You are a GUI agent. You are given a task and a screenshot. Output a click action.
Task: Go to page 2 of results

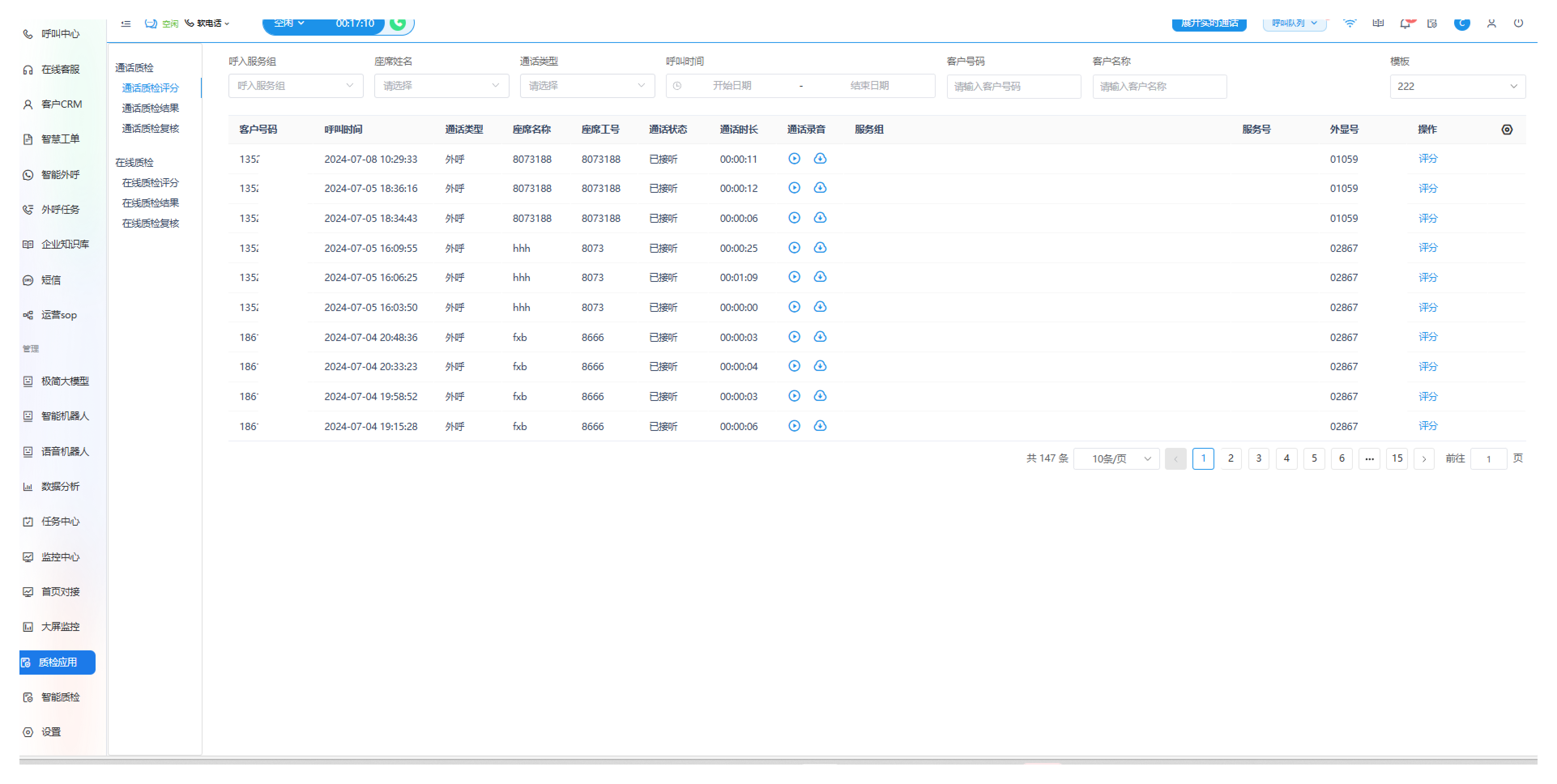click(1231, 459)
